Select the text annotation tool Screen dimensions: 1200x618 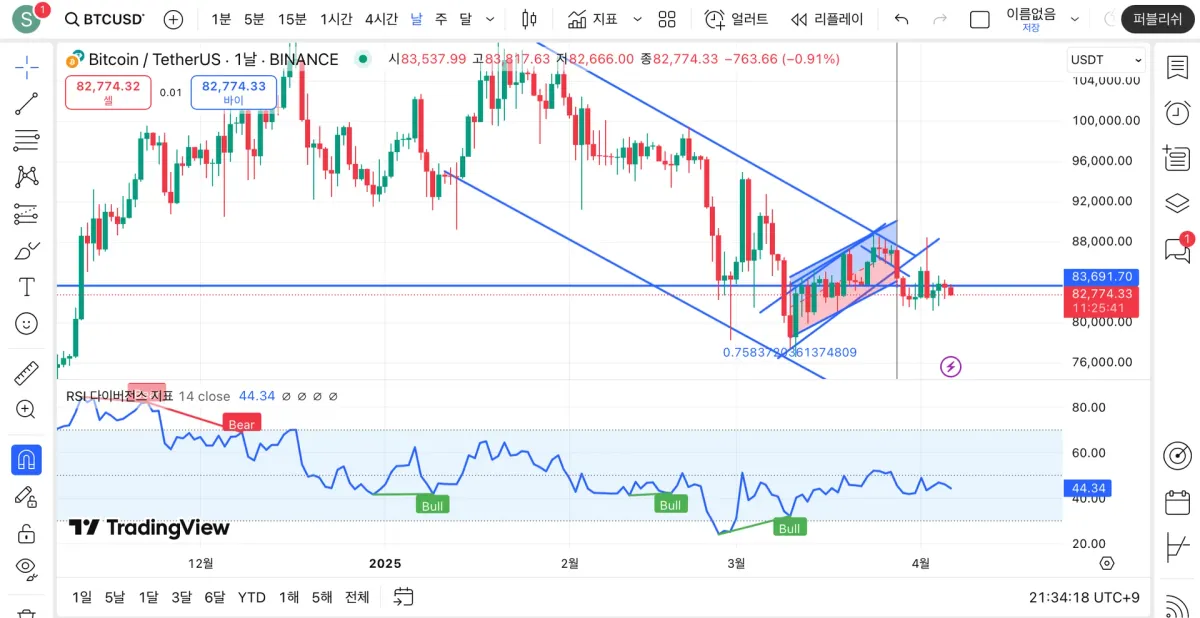[x=27, y=287]
